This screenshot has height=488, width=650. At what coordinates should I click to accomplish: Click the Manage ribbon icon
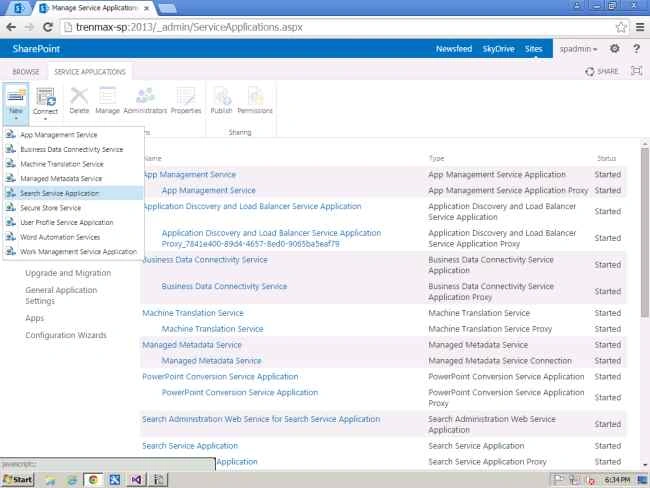coord(107,96)
